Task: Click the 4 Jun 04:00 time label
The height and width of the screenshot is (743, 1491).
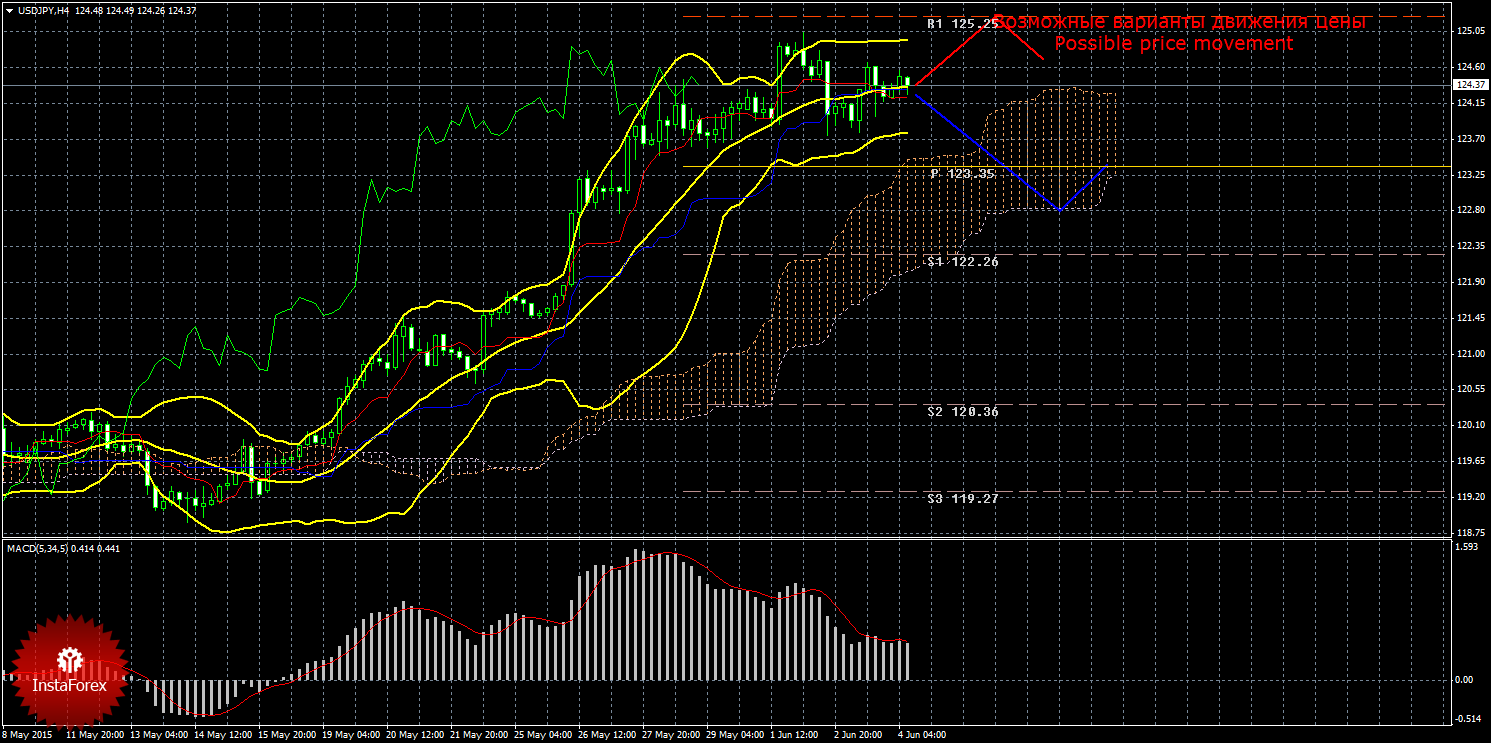Action: (x=923, y=735)
